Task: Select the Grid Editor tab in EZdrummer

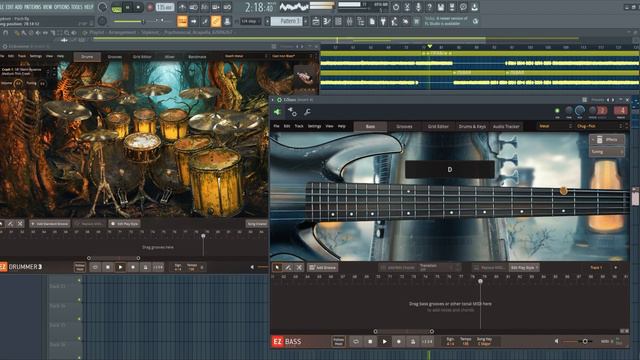Action: click(x=142, y=57)
